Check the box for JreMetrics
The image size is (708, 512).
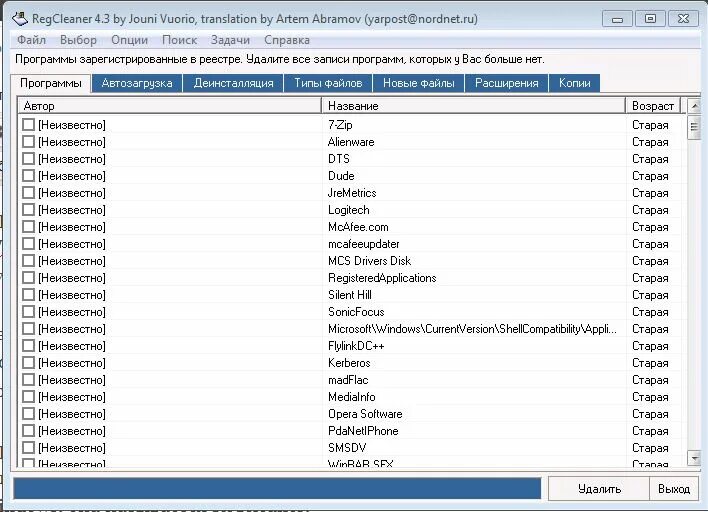[x=28, y=193]
